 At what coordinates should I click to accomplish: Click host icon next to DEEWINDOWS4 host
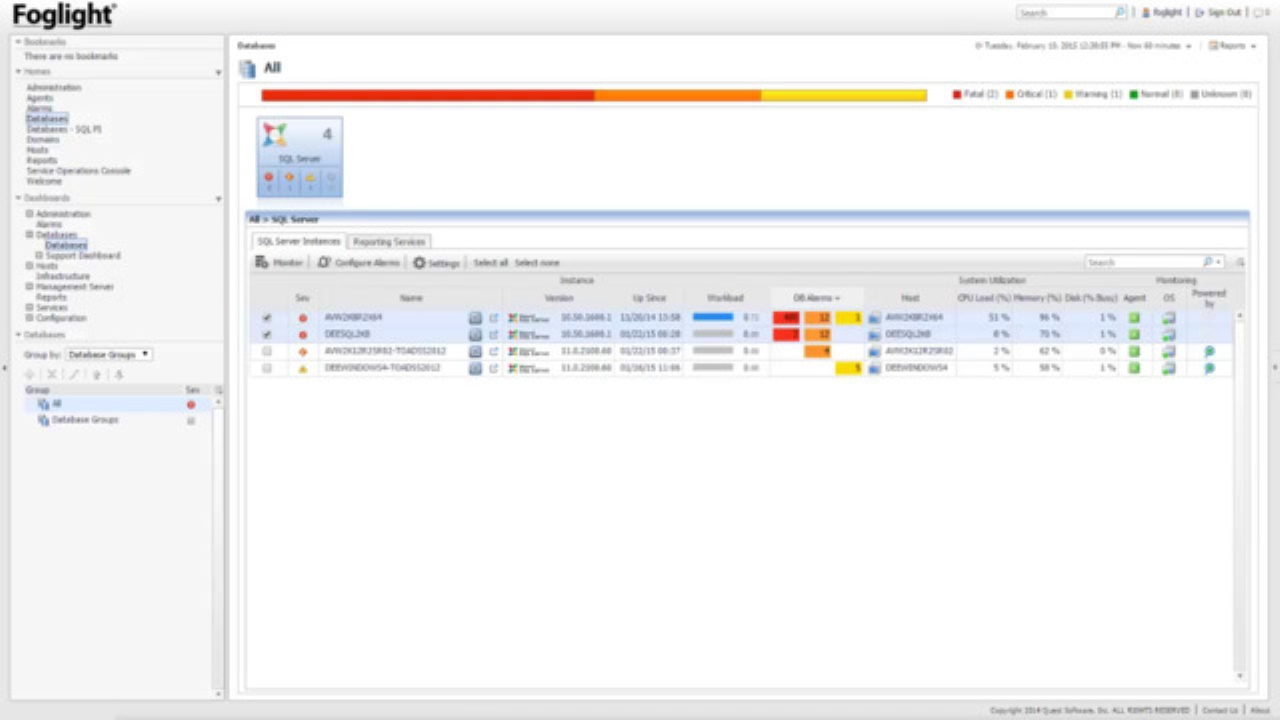pos(874,368)
